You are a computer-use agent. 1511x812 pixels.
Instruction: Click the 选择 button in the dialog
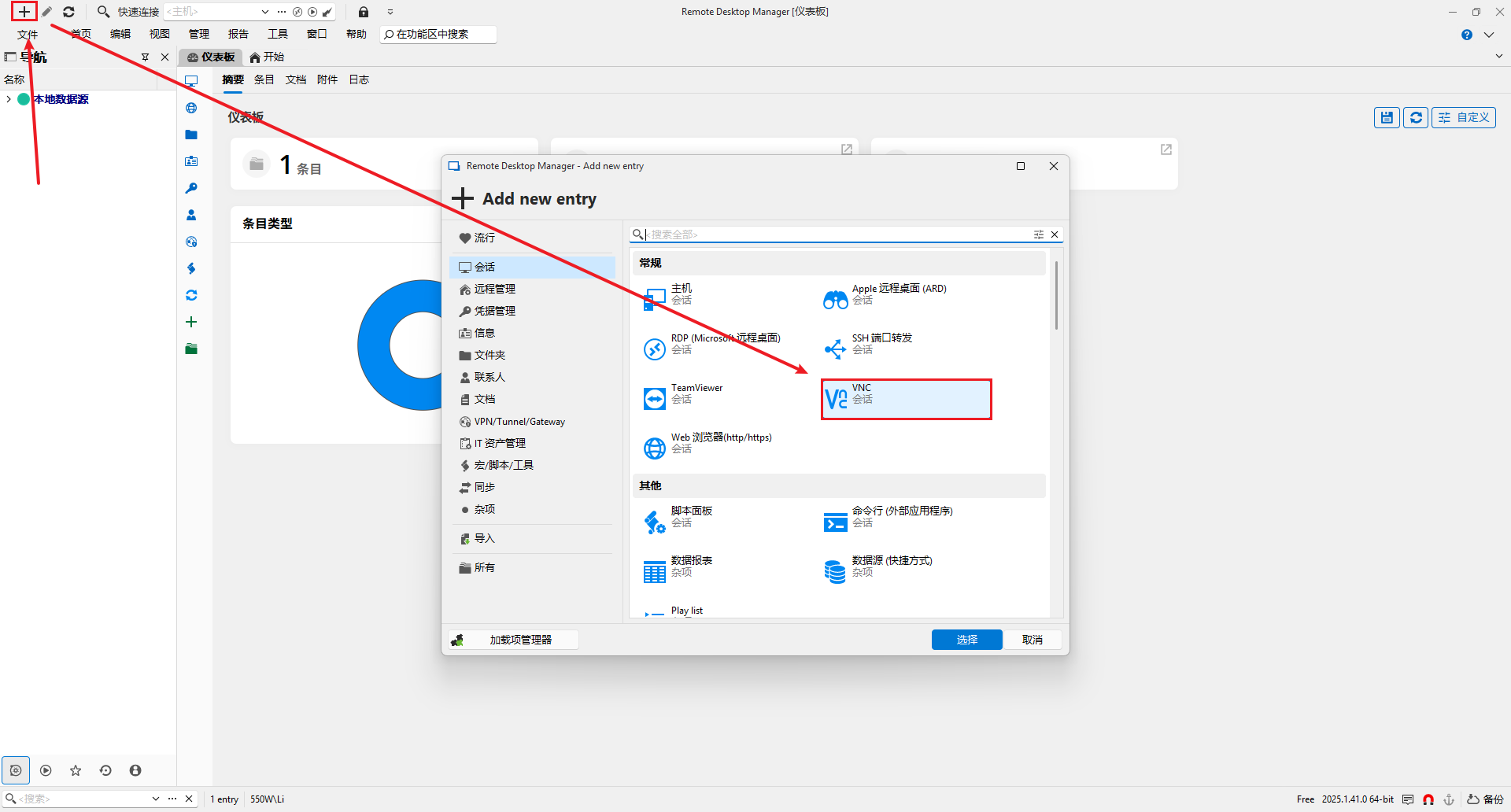[x=966, y=639]
